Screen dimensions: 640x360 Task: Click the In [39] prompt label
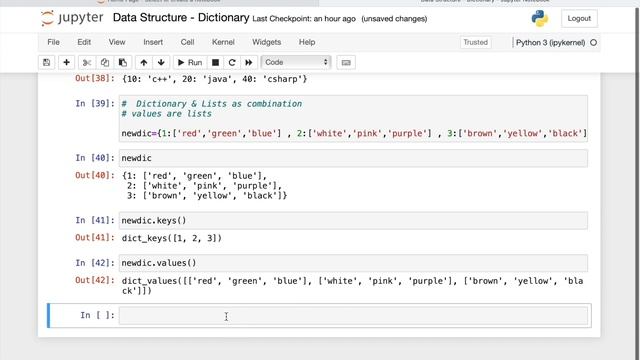click(95, 103)
